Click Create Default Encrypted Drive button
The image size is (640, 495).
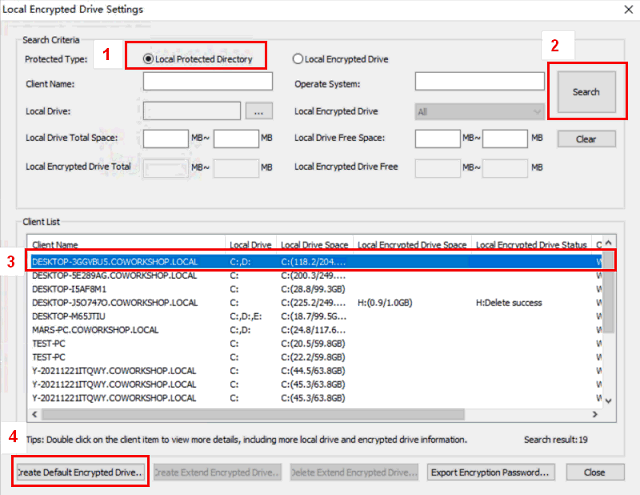click(x=80, y=471)
